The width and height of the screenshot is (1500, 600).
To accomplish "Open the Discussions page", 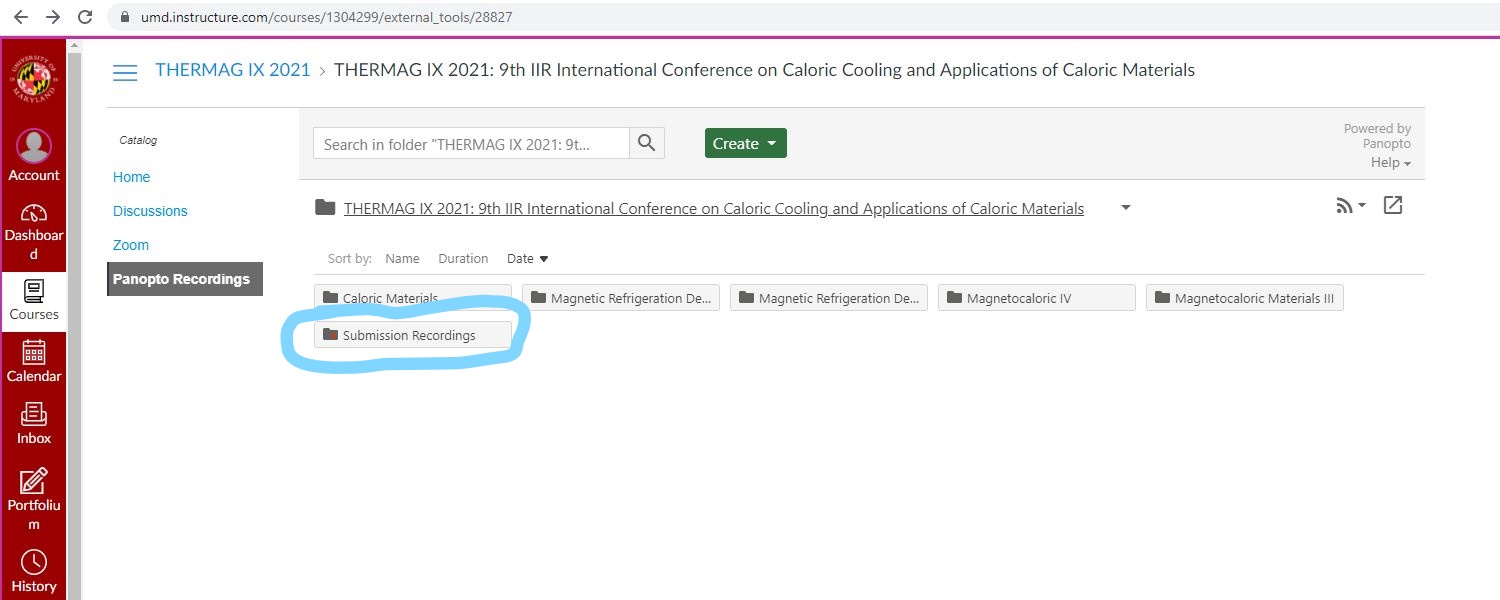I will (x=150, y=211).
